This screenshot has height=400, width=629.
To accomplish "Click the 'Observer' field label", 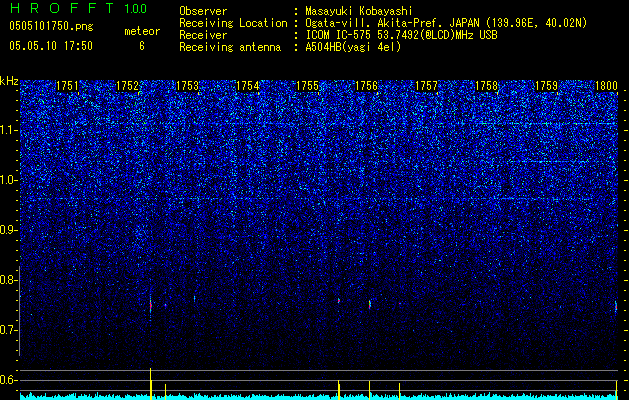I will coord(203,11).
